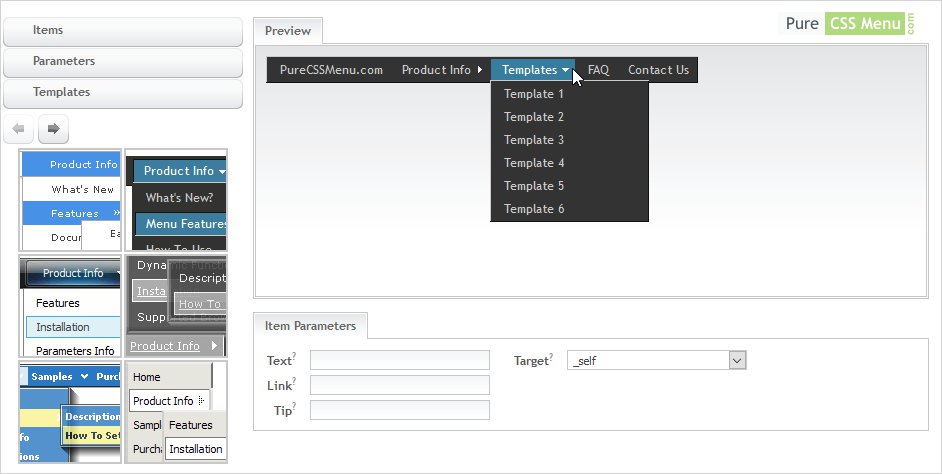
Task: Click the right arrow navigation button
Action: click(53, 129)
